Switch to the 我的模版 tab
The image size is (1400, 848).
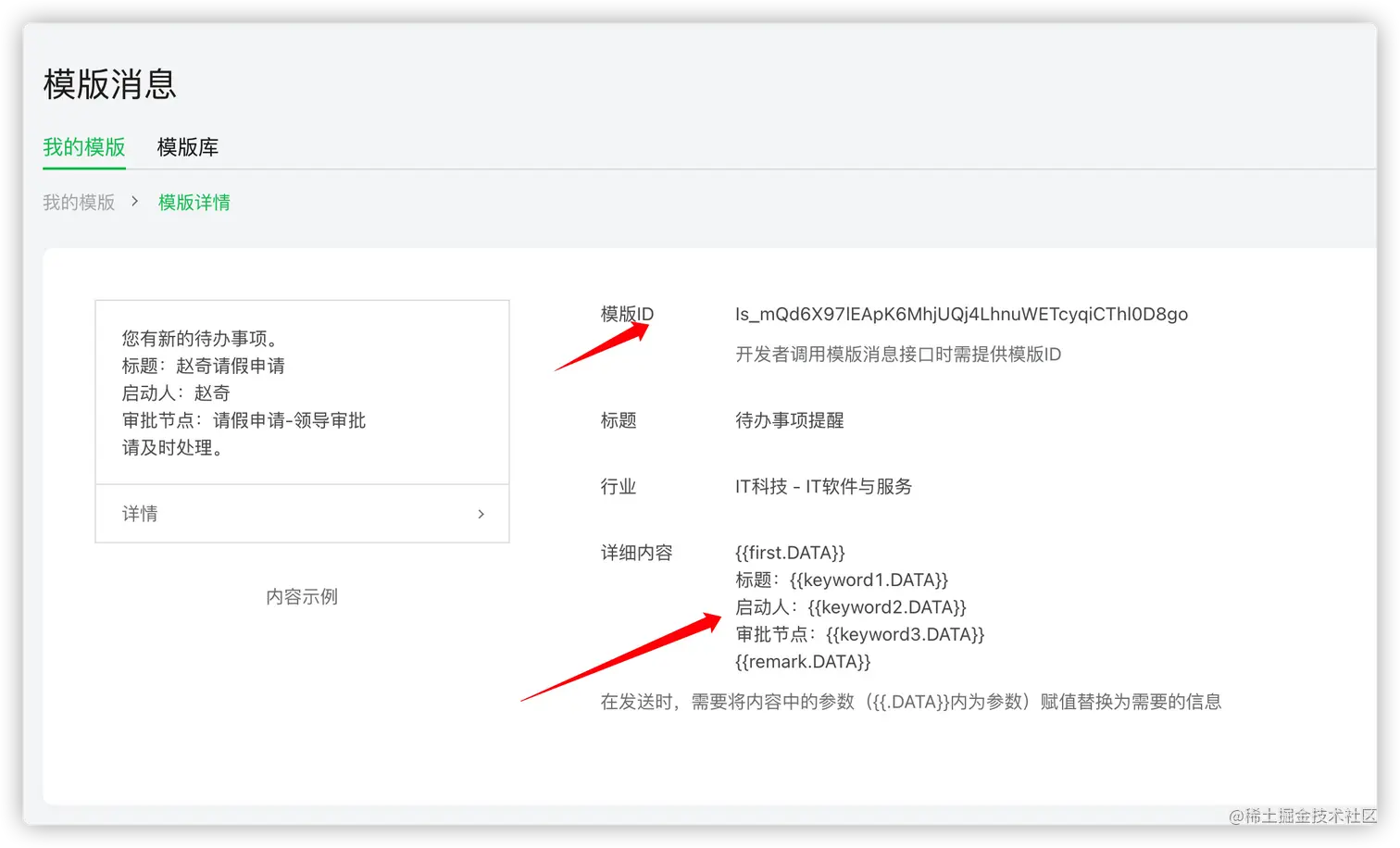[x=83, y=147]
